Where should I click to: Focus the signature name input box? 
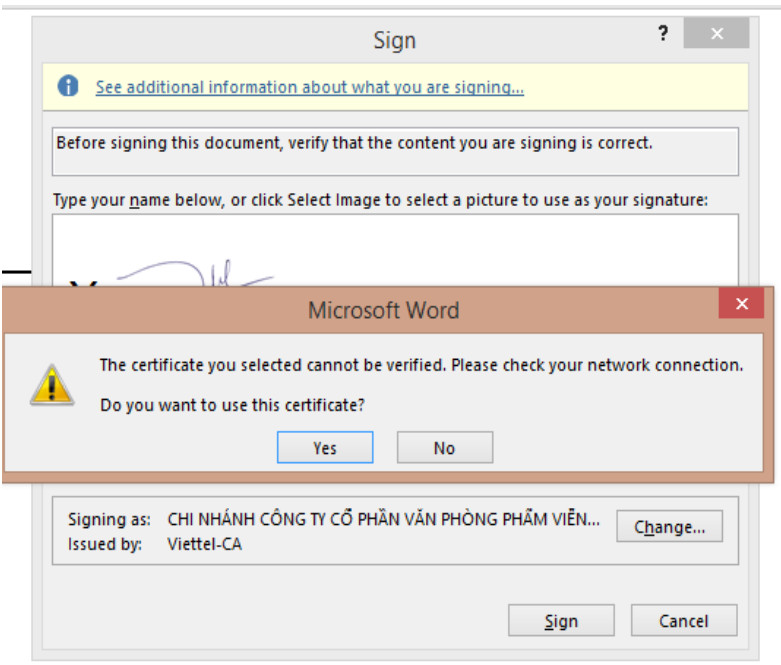(x=395, y=250)
